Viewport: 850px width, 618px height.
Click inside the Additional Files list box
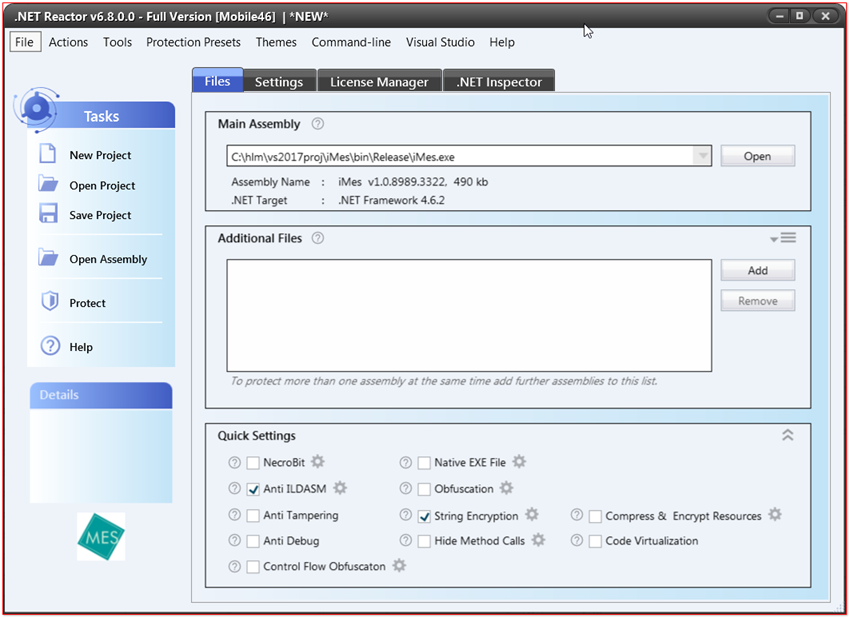(469, 316)
